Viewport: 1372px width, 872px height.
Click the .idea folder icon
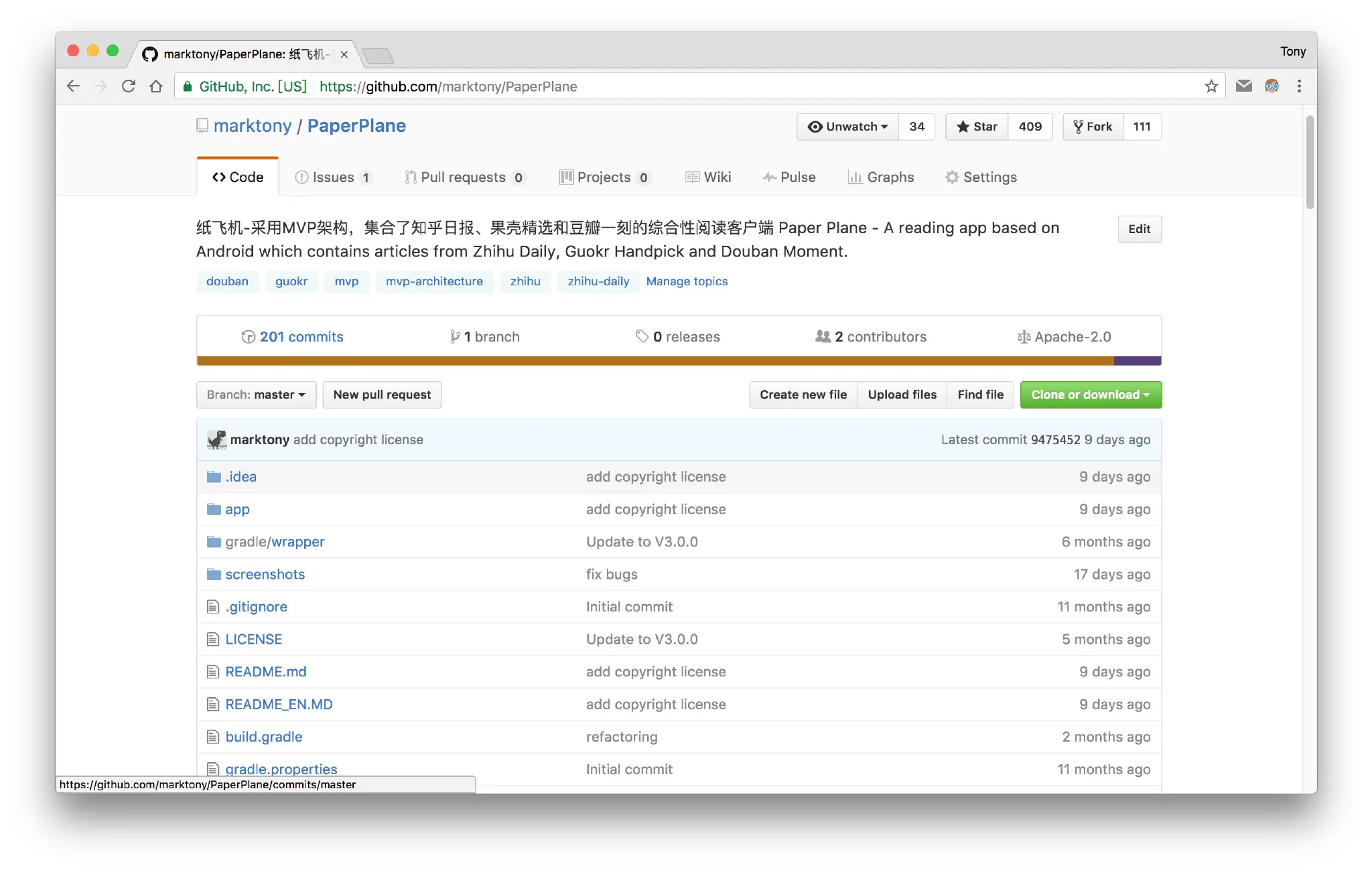[214, 477]
